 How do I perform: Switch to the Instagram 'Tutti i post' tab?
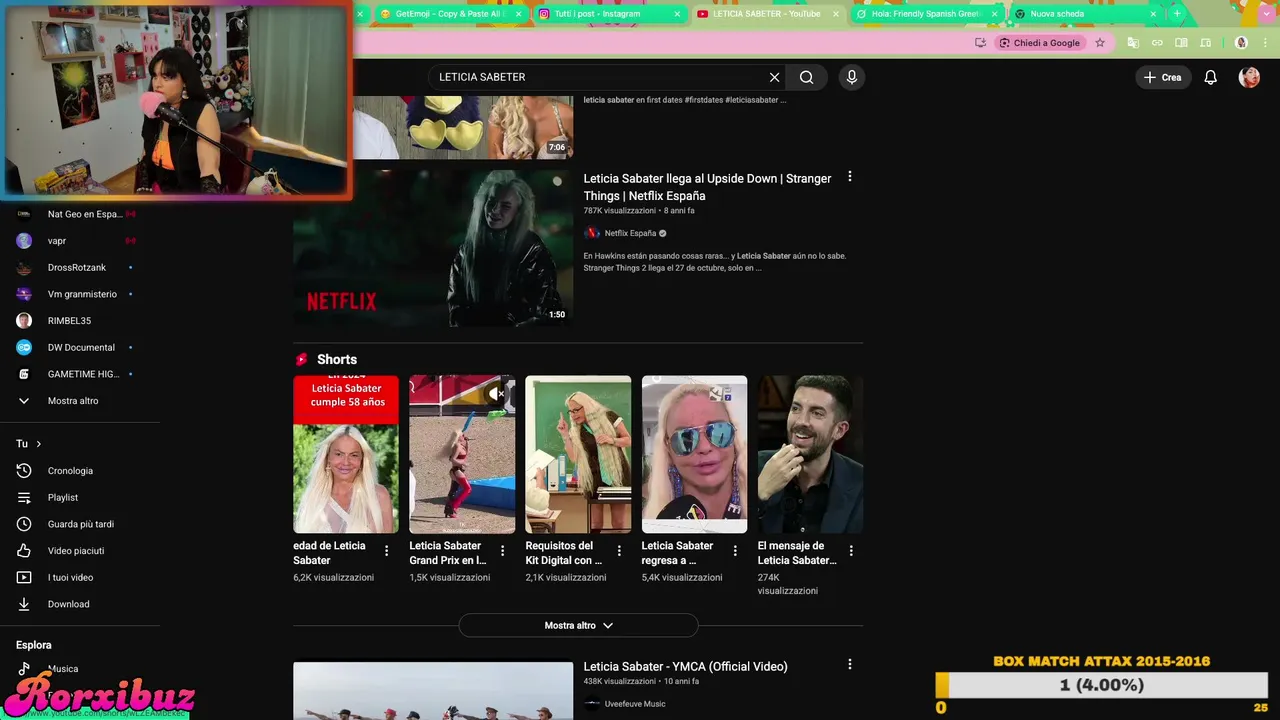point(608,14)
